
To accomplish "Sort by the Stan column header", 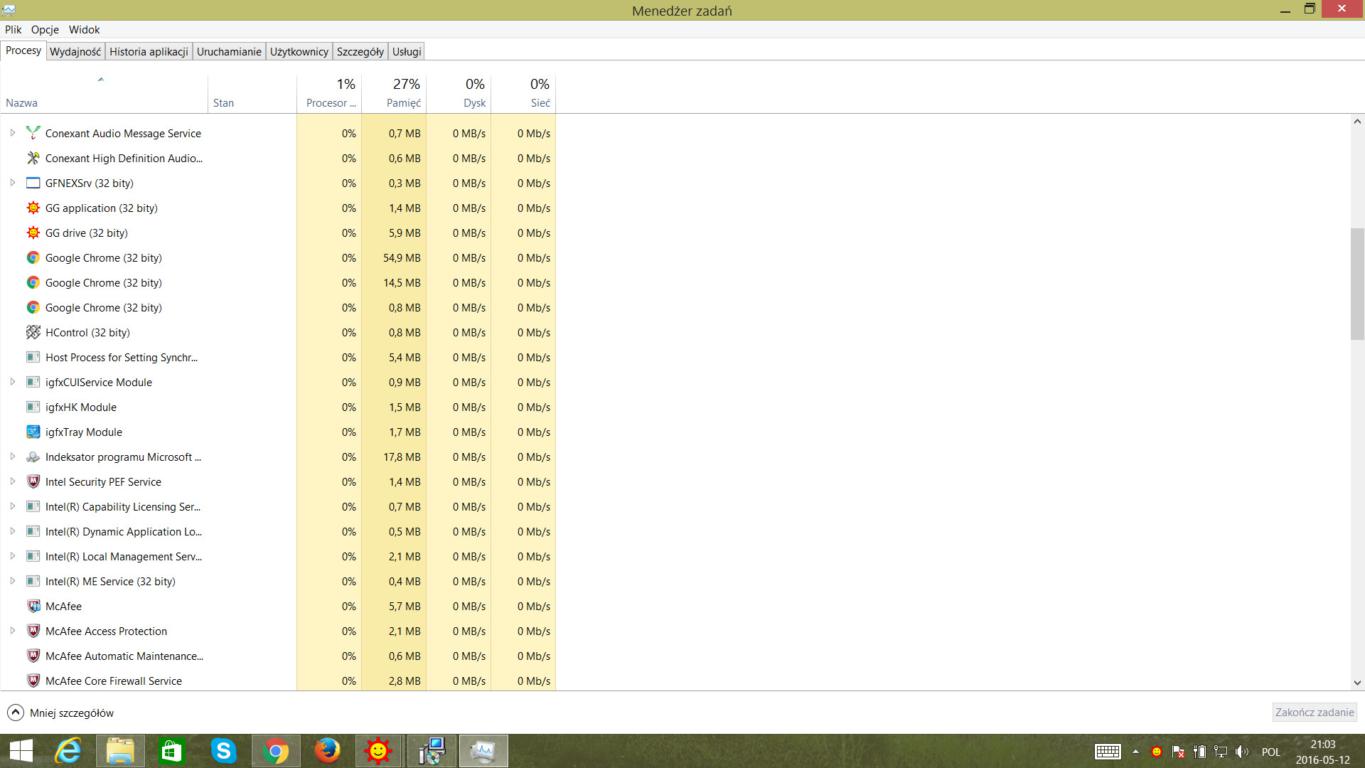I will pos(252,92).
